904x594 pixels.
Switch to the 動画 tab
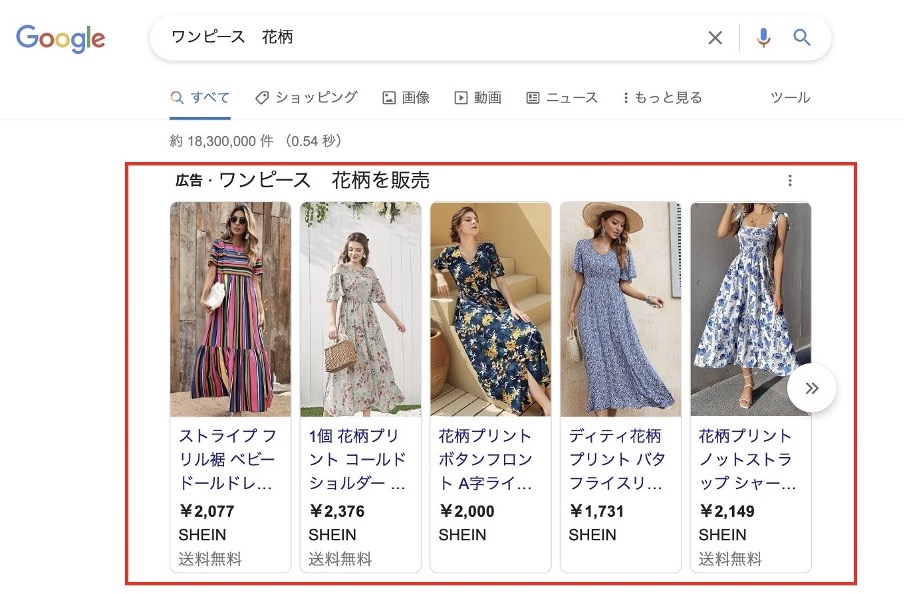478,97
